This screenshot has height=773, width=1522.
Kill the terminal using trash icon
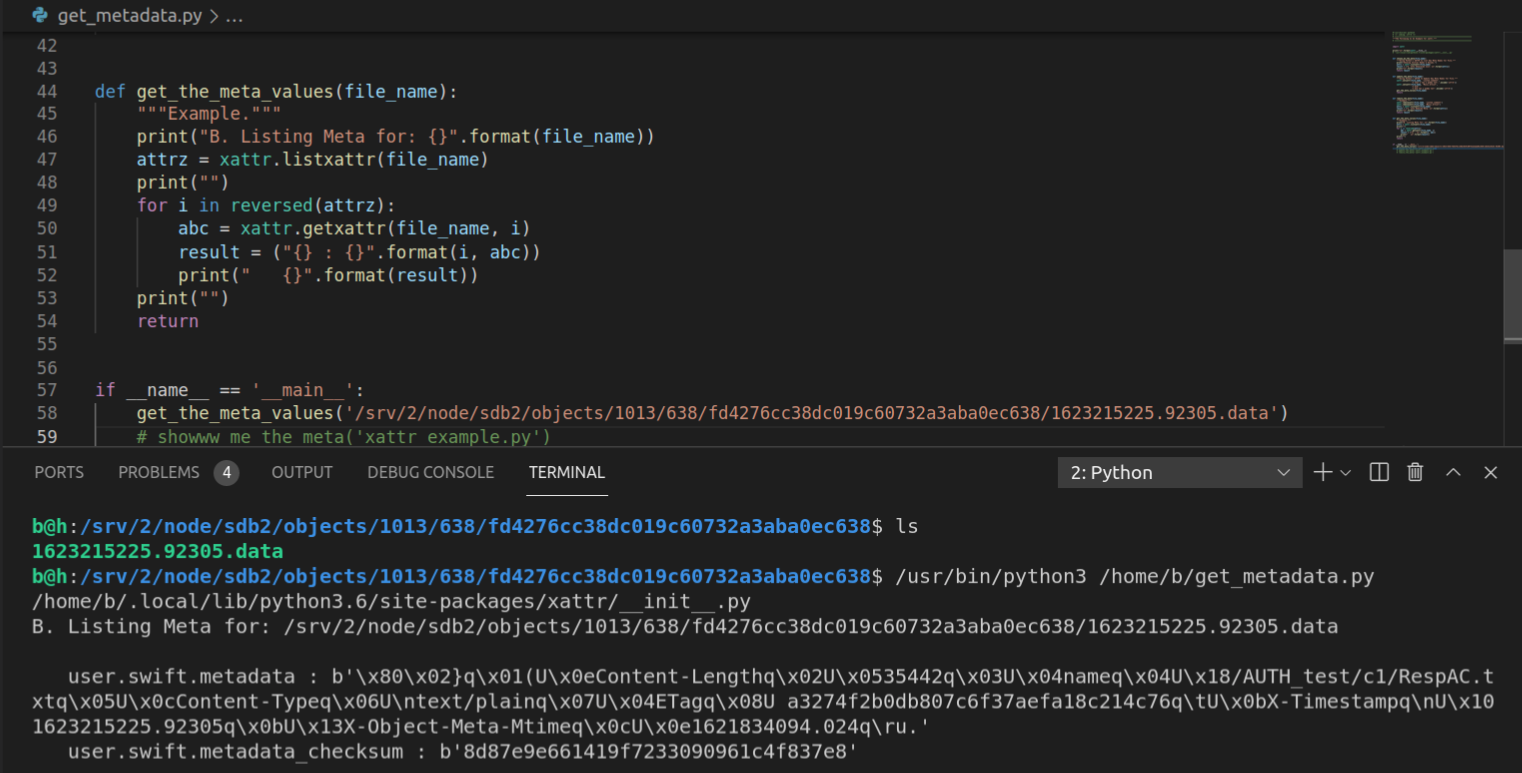coord(1415,473)
